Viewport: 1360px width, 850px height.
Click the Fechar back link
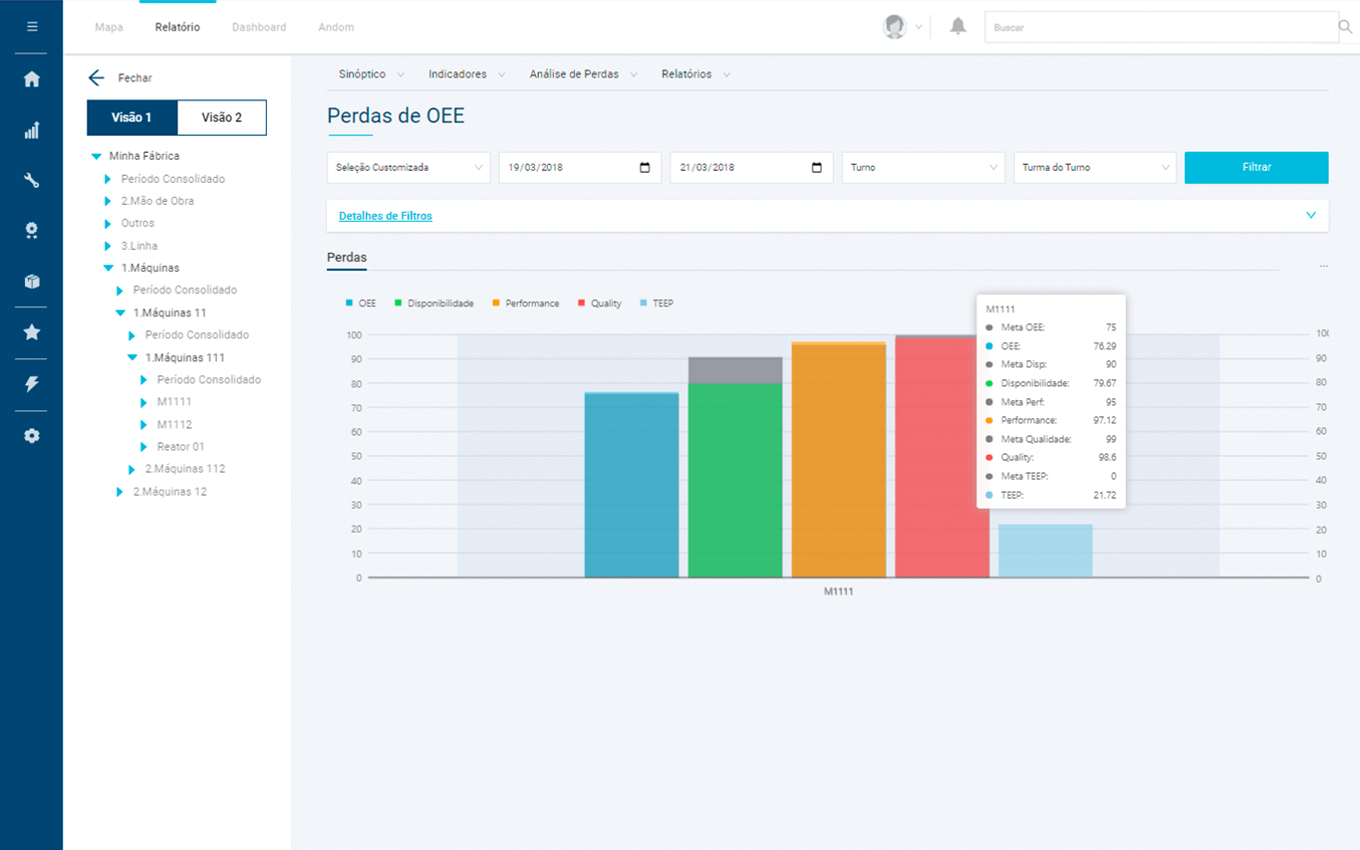coord(120,78)
